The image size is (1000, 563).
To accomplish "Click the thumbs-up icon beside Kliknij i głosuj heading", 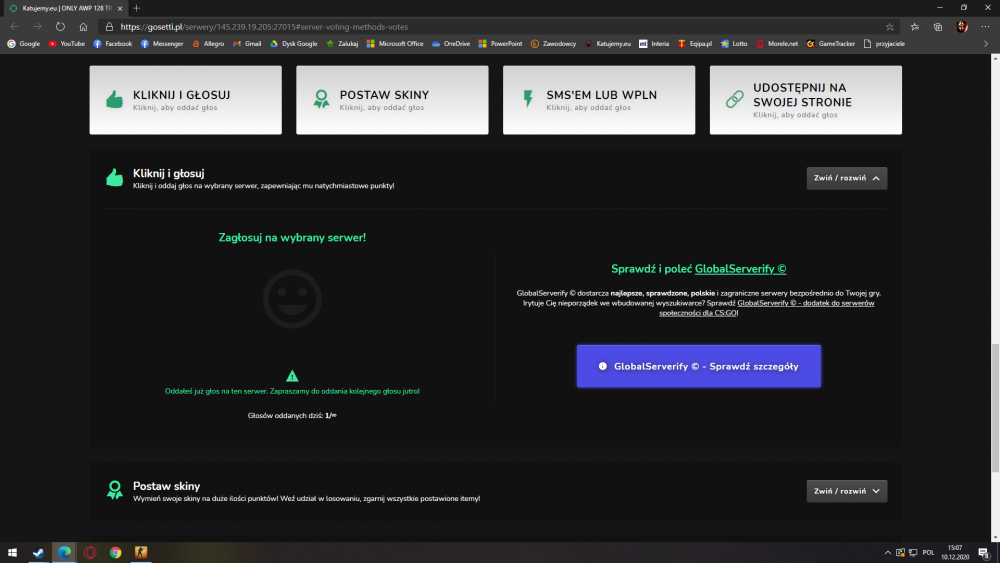I will click(115, 177).
